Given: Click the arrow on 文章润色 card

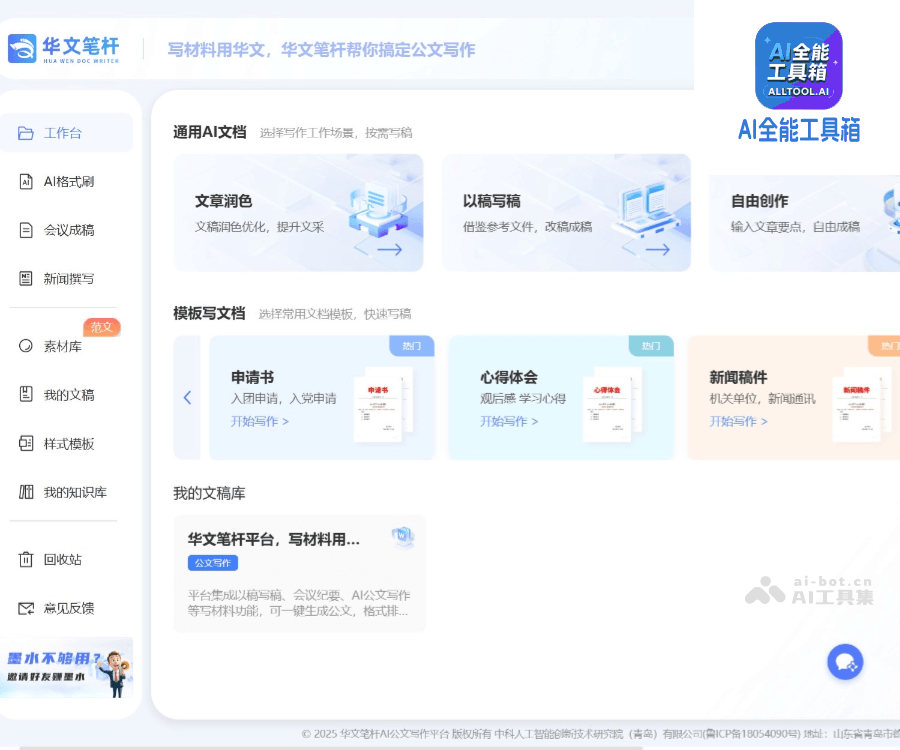Looking at the screenshot, I should [x=390, y=249].
